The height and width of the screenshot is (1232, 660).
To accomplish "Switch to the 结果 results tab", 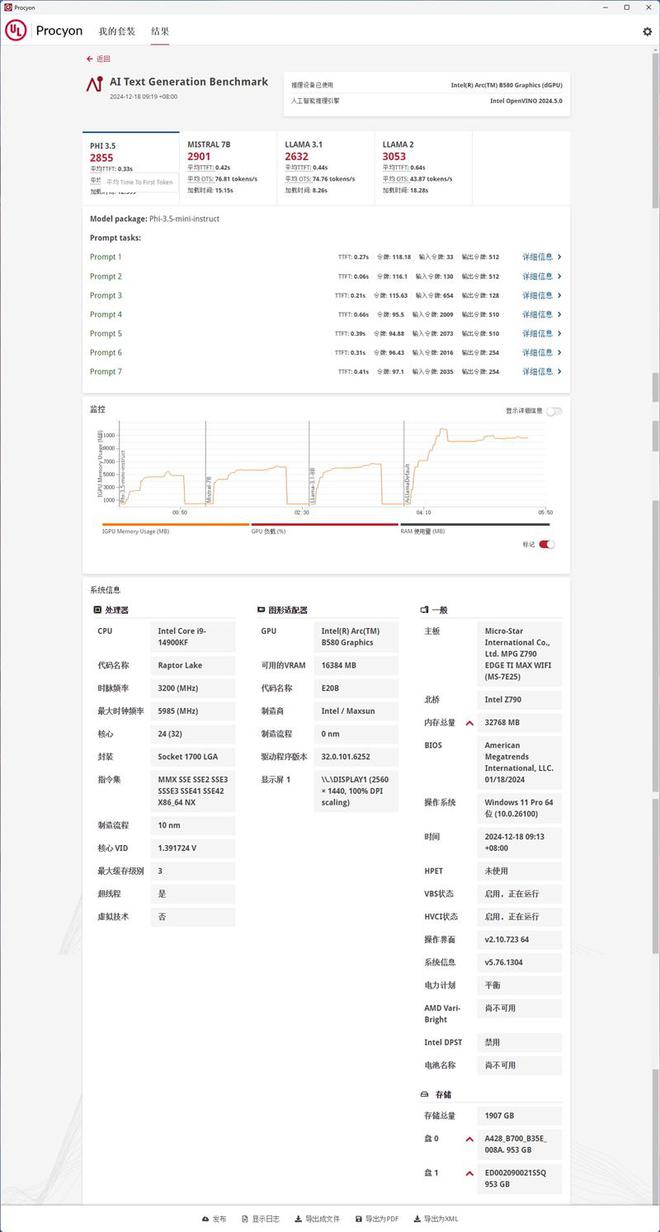I will click(x=160, y=31).
